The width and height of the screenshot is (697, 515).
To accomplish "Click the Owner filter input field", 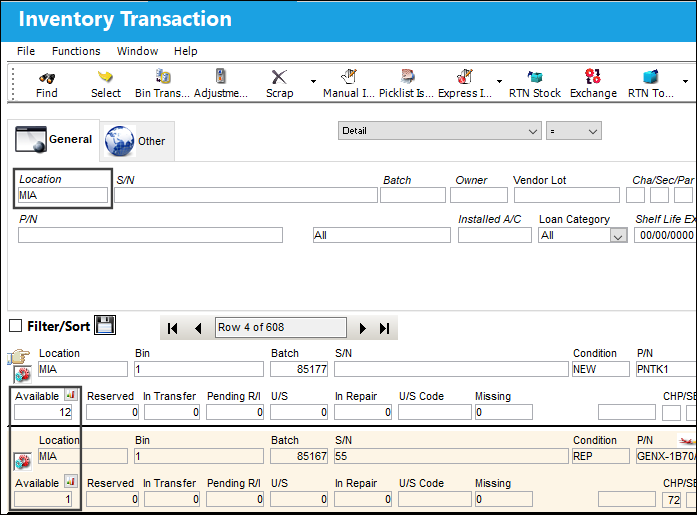I will (479, 195).
